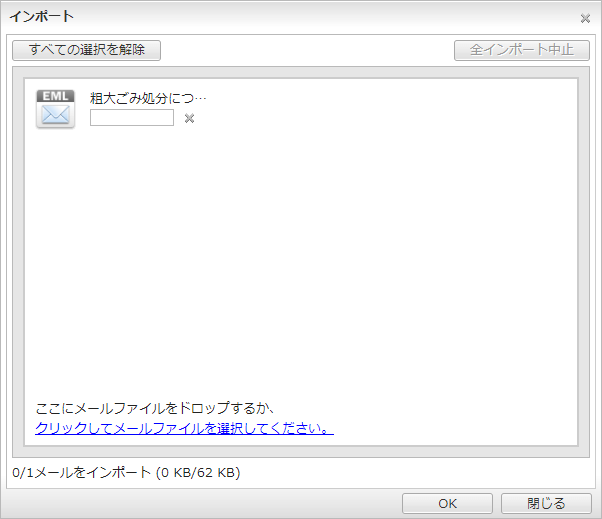
Task: Click the EML mail file icon
Action: (55, 109)
